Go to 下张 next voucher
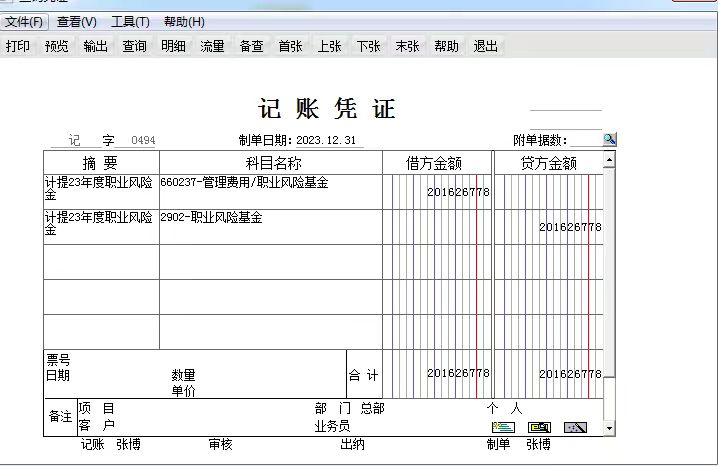This screenshot has height=466, width=718. tap(368, 46)
